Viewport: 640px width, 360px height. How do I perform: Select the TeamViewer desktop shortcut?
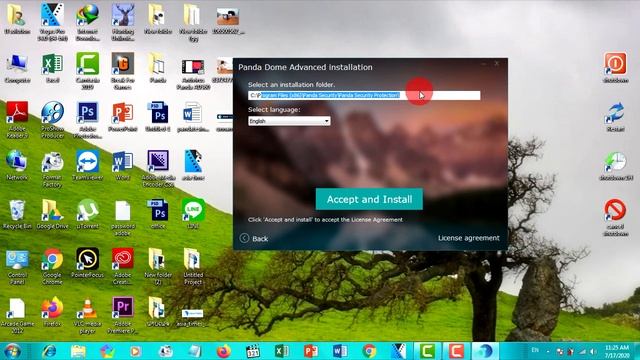pyautogui.click(x=87, y=165)
